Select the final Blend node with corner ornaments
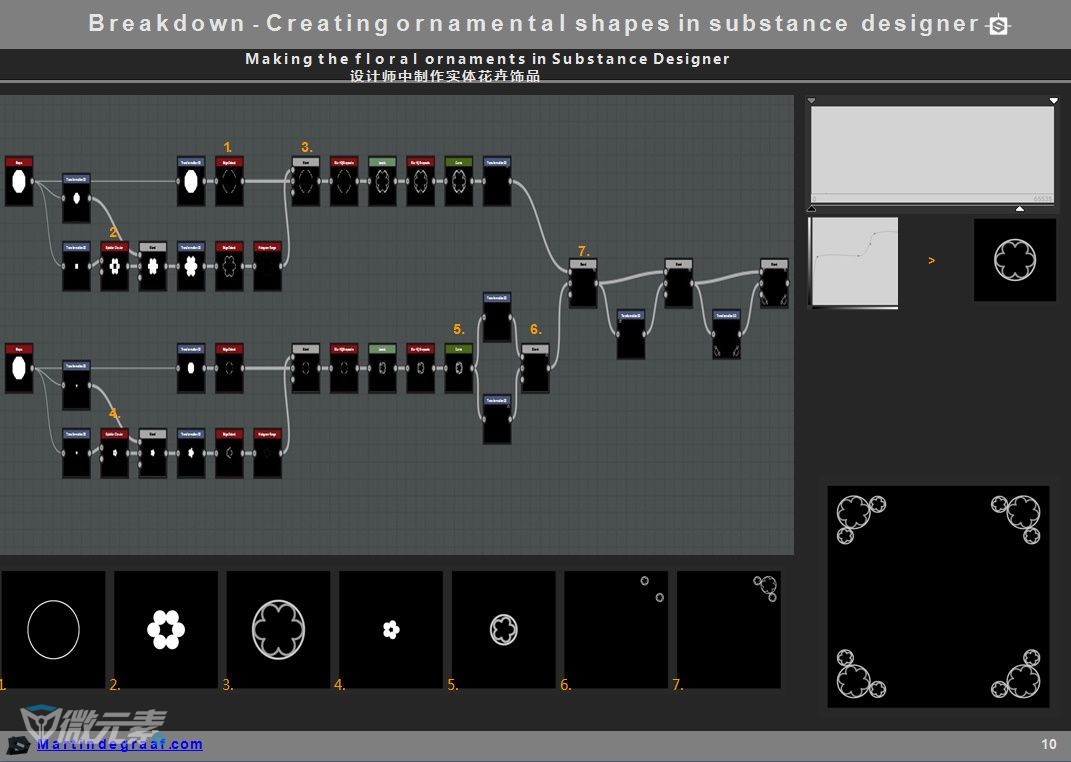Image resolution: width=1071 pixels, height=762 pixels. 775,283
